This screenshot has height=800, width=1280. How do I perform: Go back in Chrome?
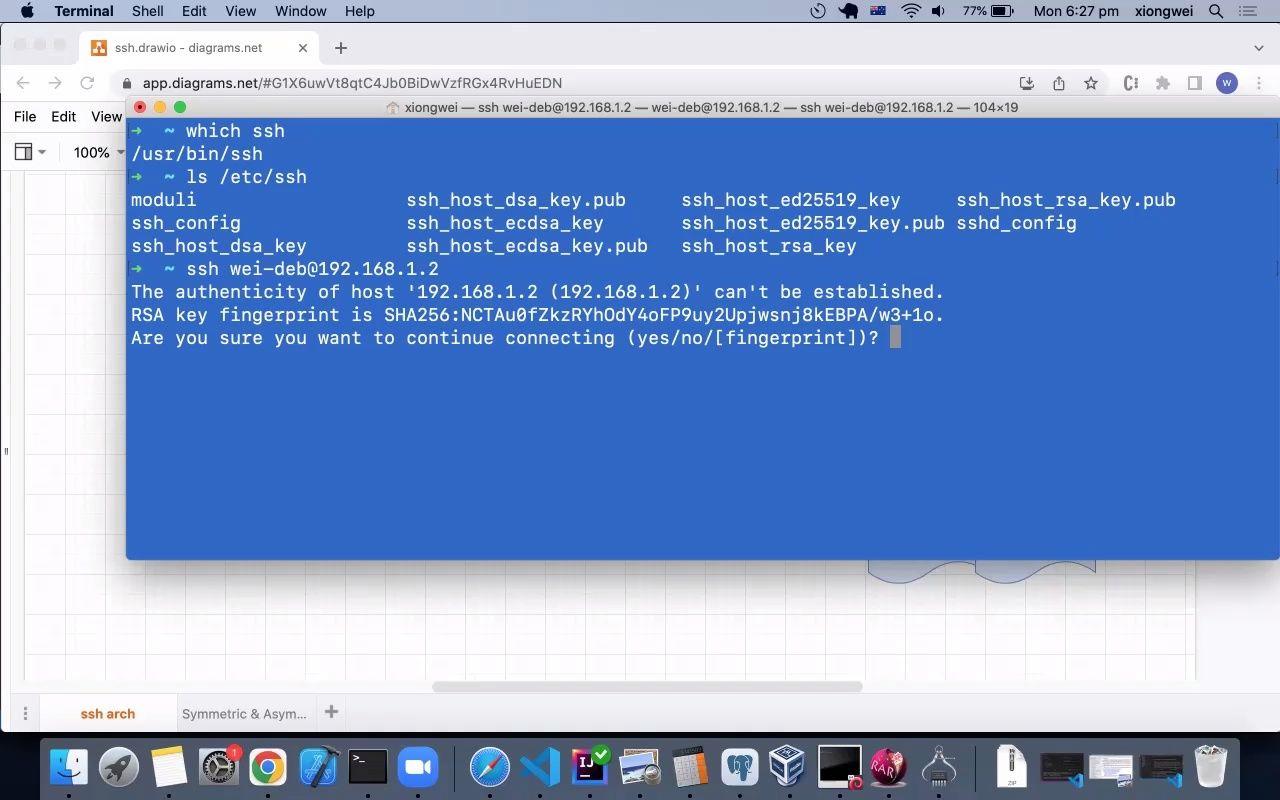[x=23, y=83]
